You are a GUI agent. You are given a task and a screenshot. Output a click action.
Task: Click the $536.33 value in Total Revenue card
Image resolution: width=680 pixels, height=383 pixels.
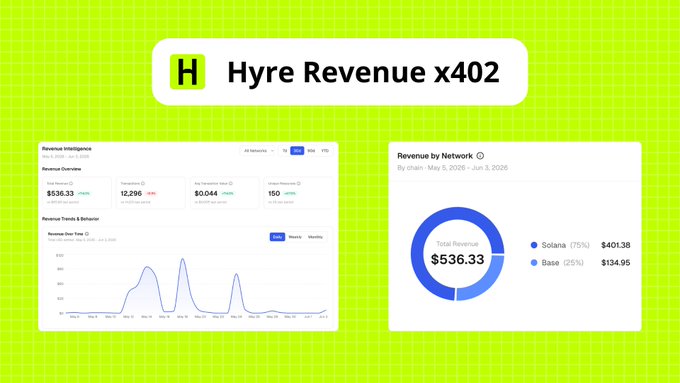pyautogui.click(x=60, y=193)
